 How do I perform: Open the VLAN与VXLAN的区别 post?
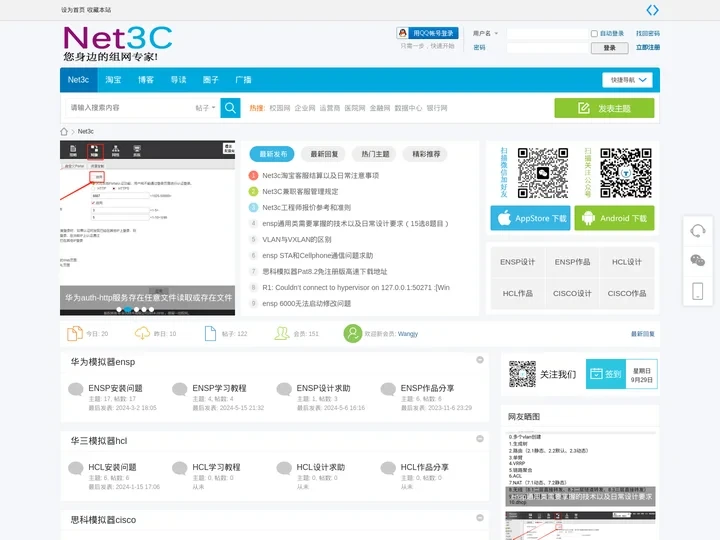(x=297, y=240)
